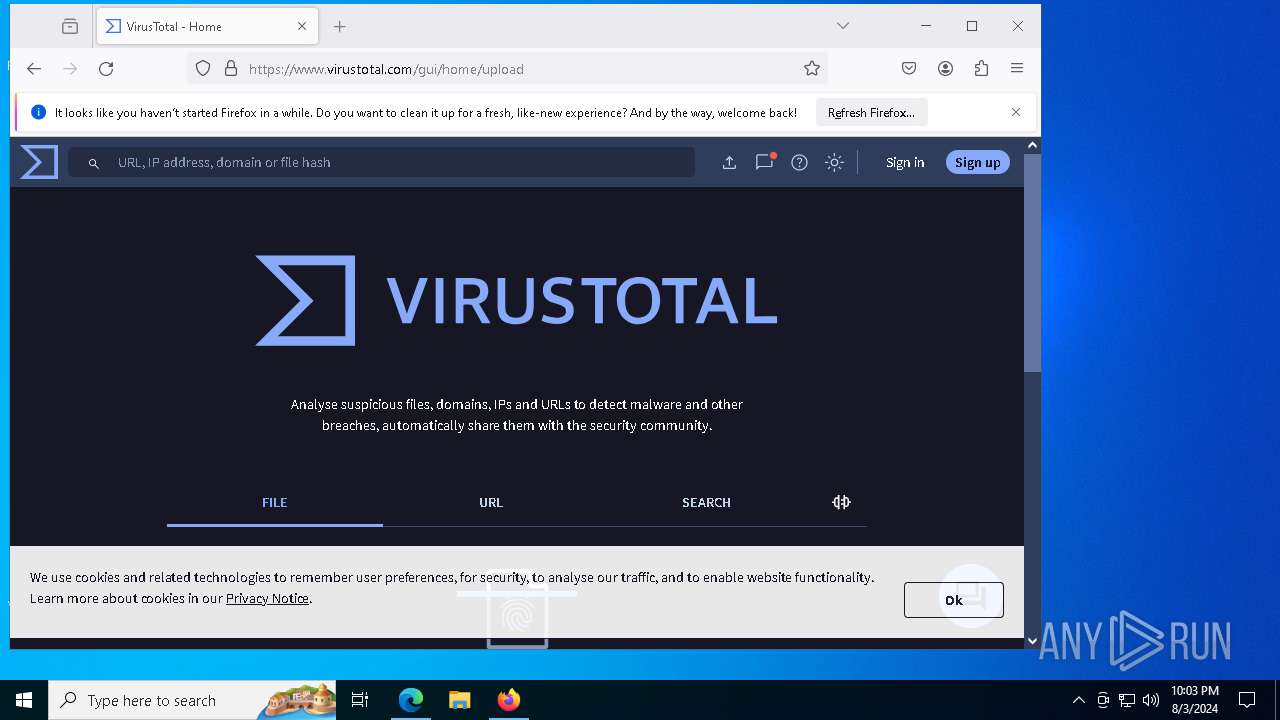1280x720 pixels.
Task: Launch Microsoft Edge from taskbar
Action: point(410,700)
